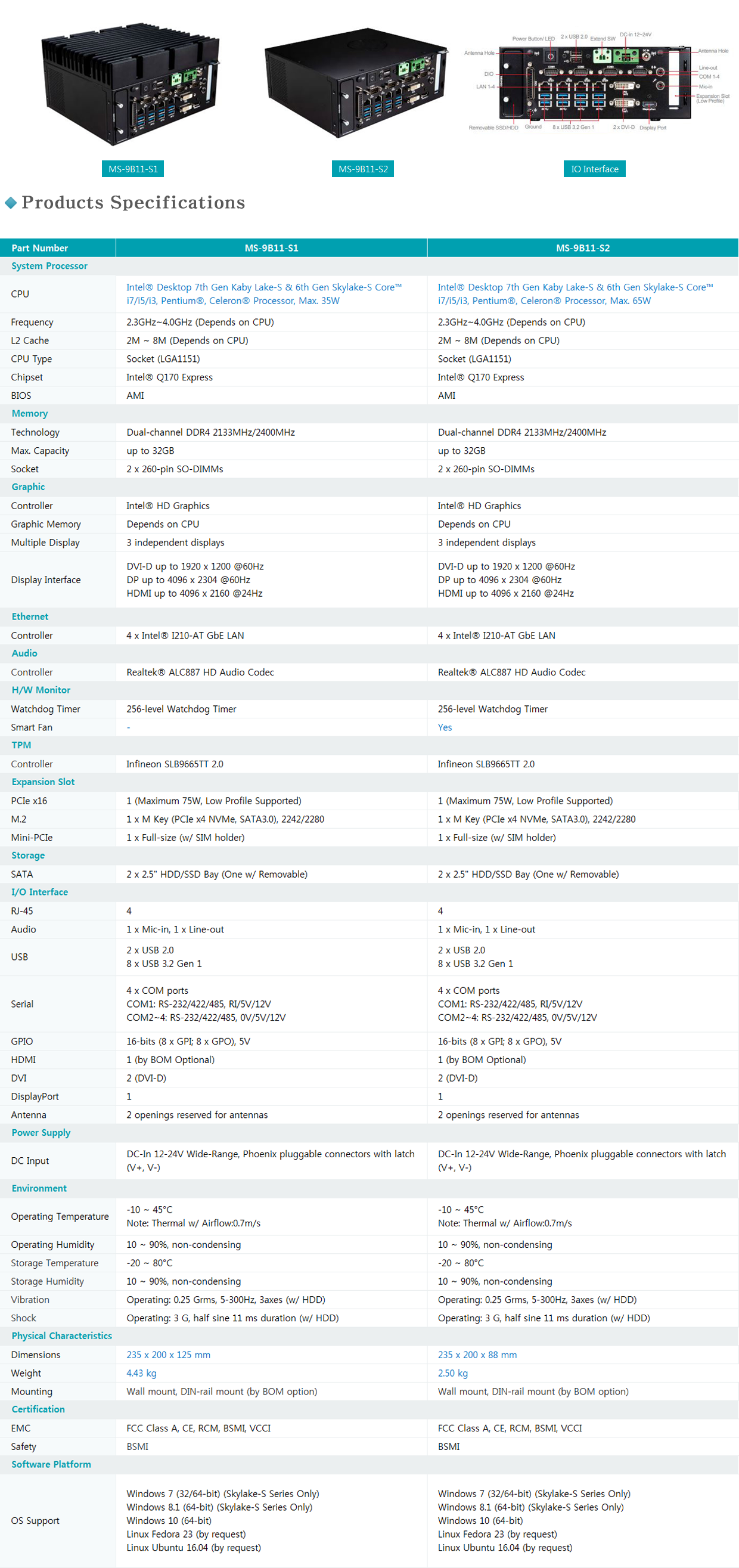Click the MS-9B11-S2 table column header
Viewport: 739px width, 1568px height.
point(583,248)
